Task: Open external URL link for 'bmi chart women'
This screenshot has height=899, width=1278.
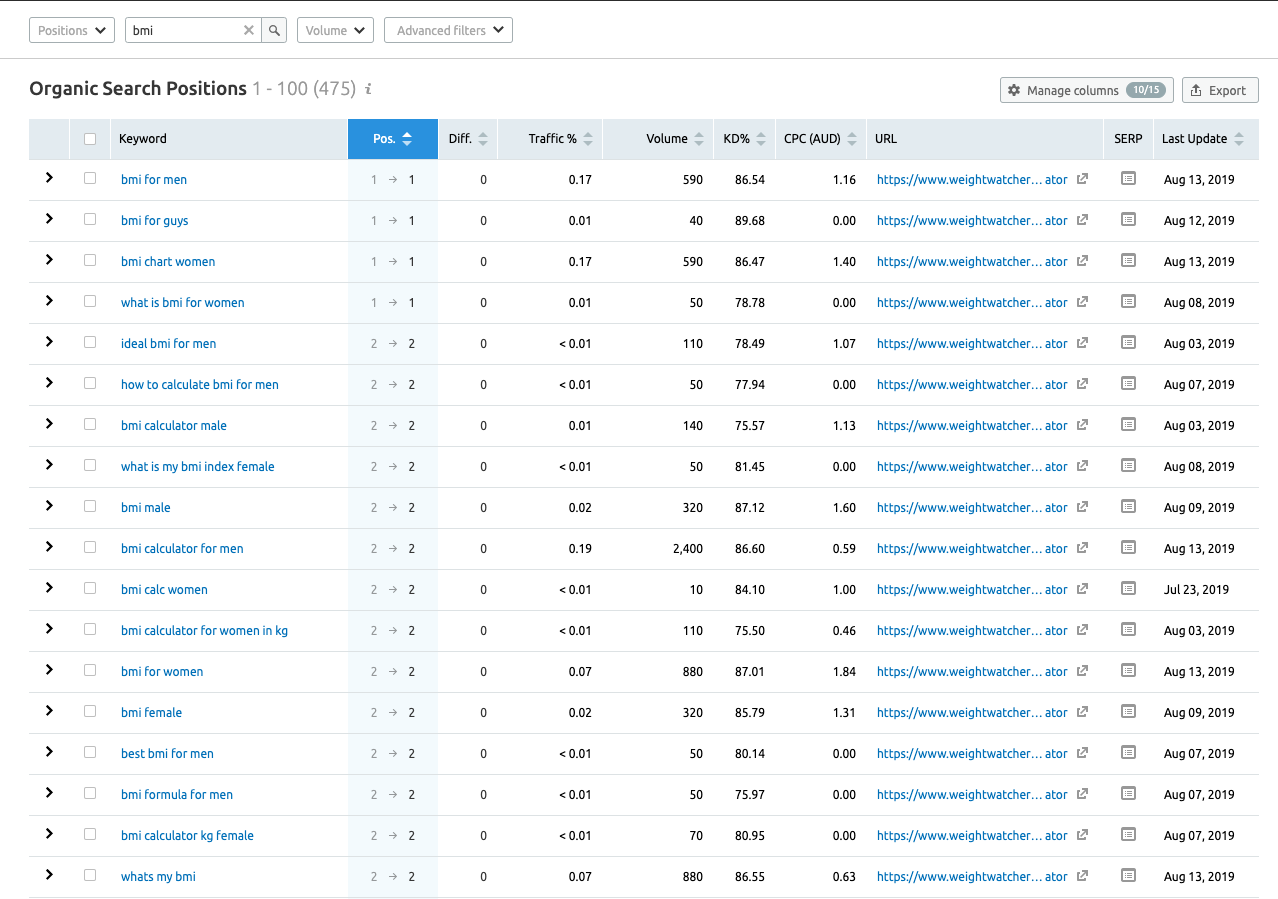Action: (1082, 262)
